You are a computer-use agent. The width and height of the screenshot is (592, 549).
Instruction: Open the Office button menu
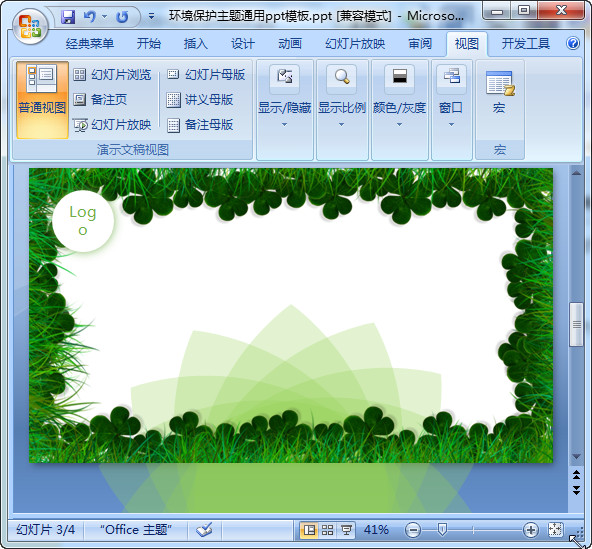30,26
